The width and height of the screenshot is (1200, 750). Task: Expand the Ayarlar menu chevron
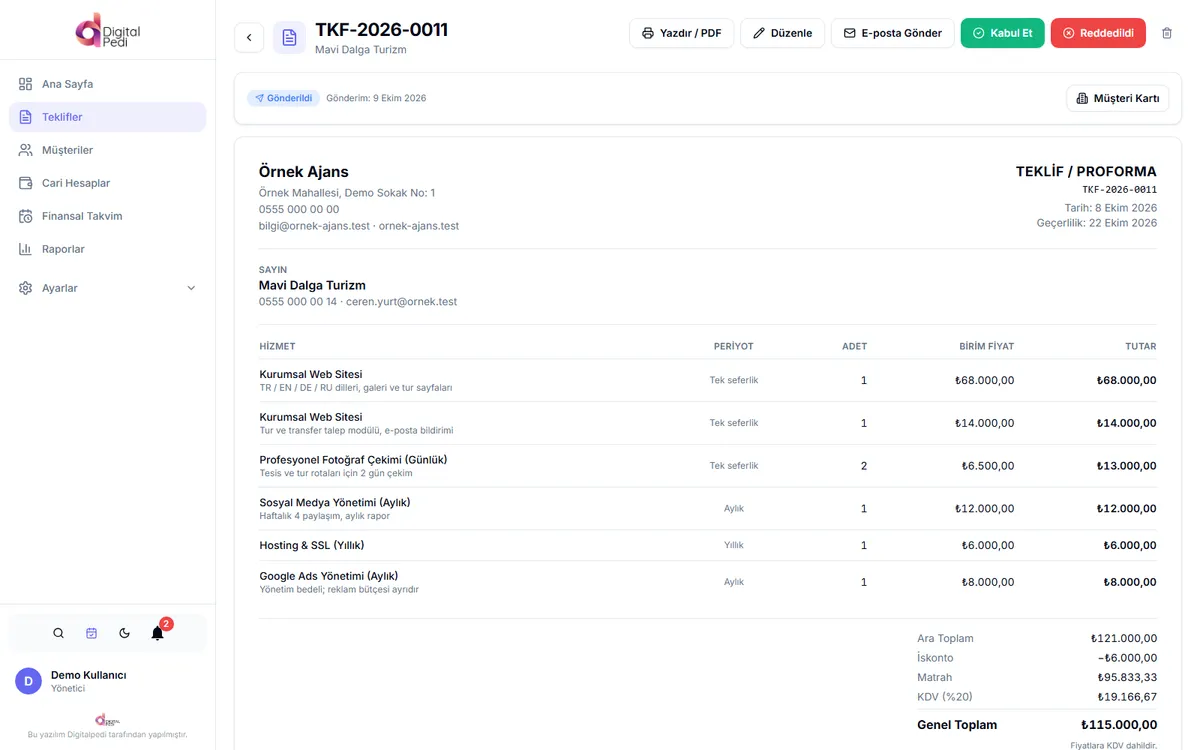pos(191,288)
